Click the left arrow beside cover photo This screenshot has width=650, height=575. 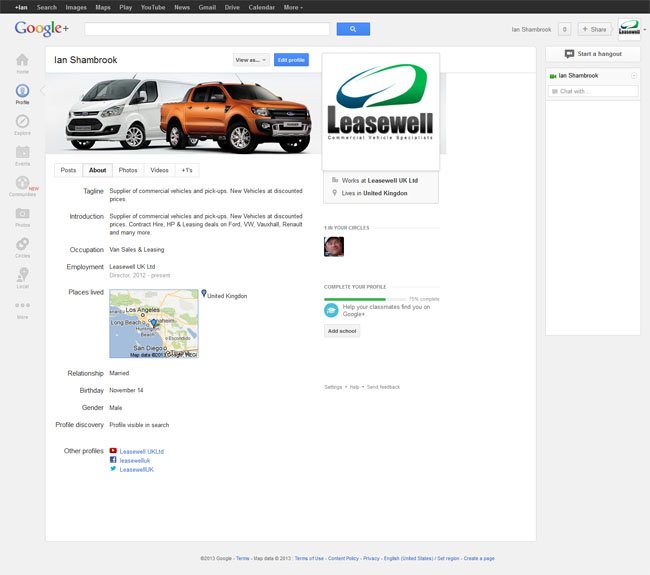click(x=42, y=90)
